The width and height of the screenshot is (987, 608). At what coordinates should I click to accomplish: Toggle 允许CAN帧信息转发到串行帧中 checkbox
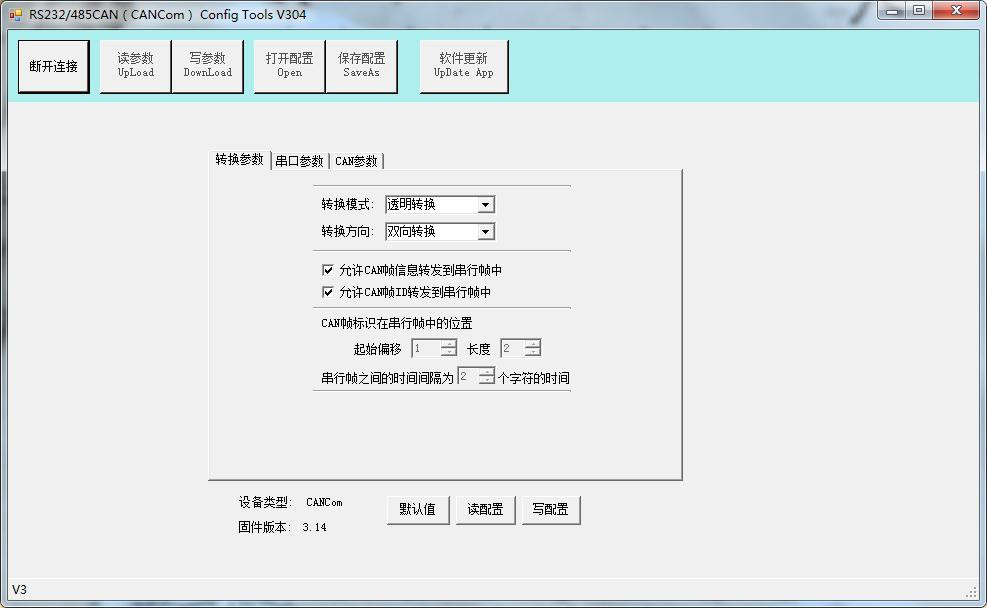328,270
